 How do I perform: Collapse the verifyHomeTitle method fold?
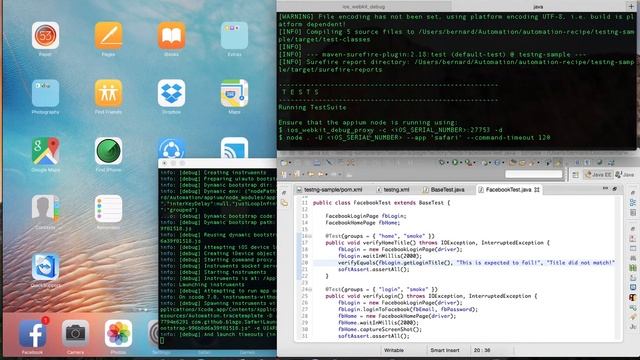(310, 236)
